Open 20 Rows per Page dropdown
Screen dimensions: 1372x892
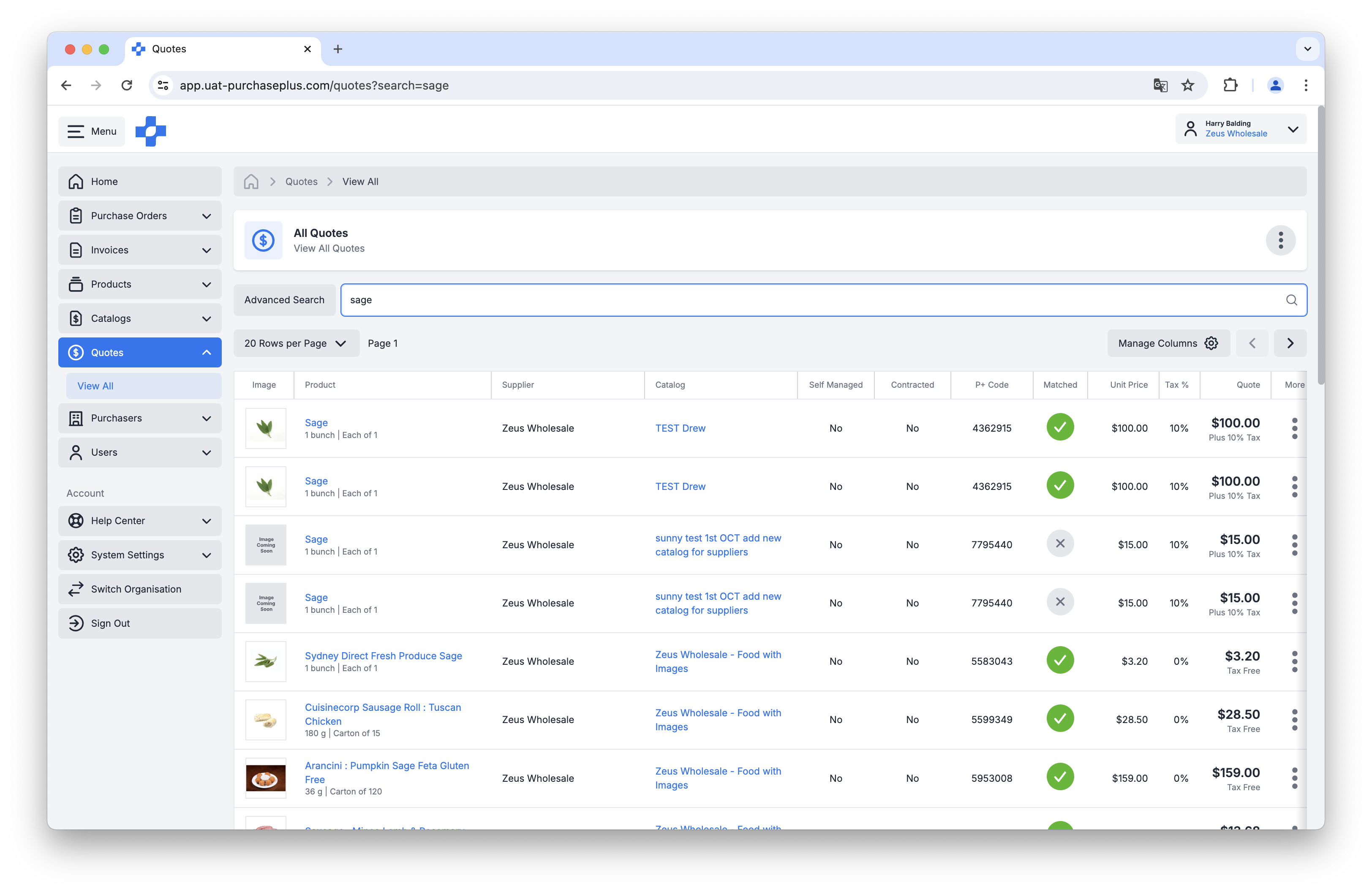point(296,343)
